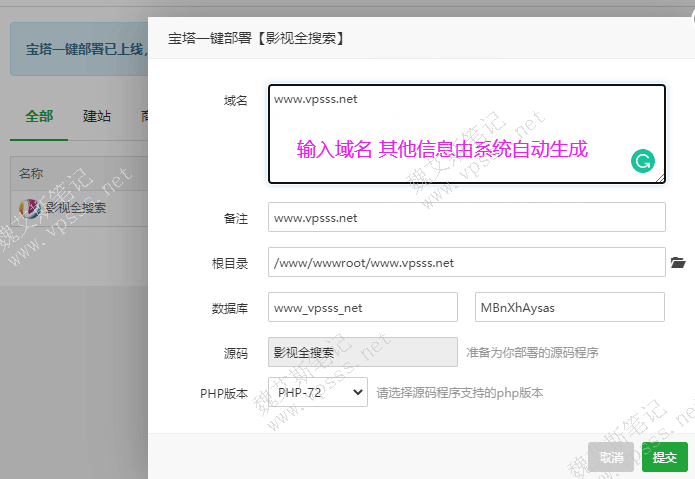Click the 宝塔一键部署已上线 notice banner
Screen dimensions: 695x479
[x=79, y=49]
